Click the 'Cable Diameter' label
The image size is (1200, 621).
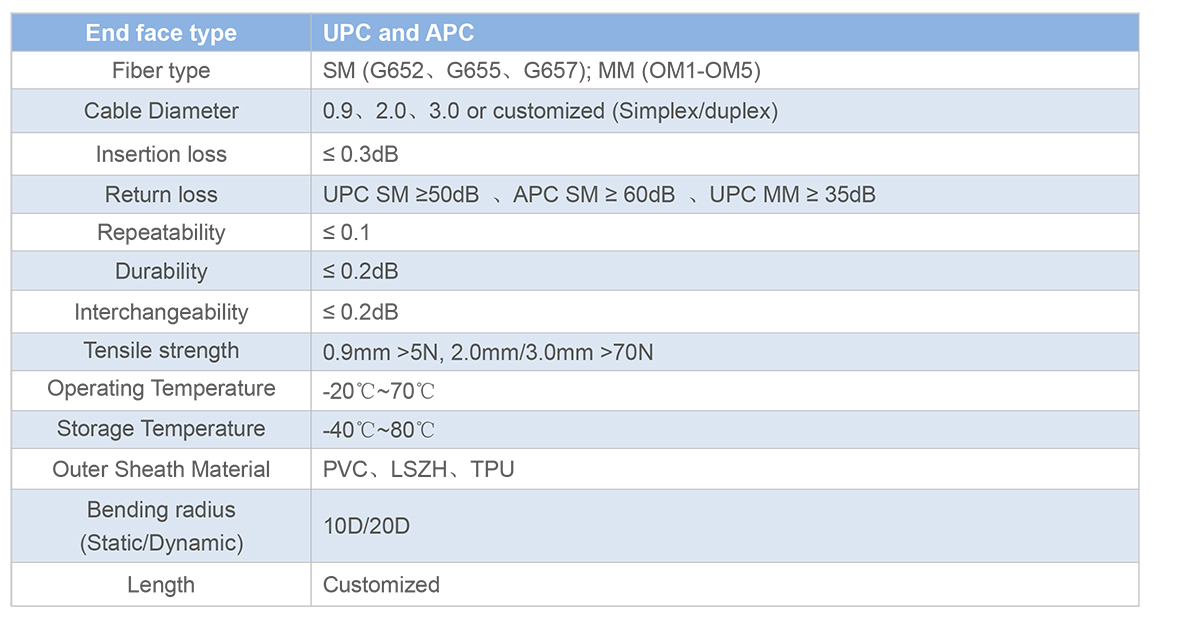pyautogui.click(x=161, y=111)
